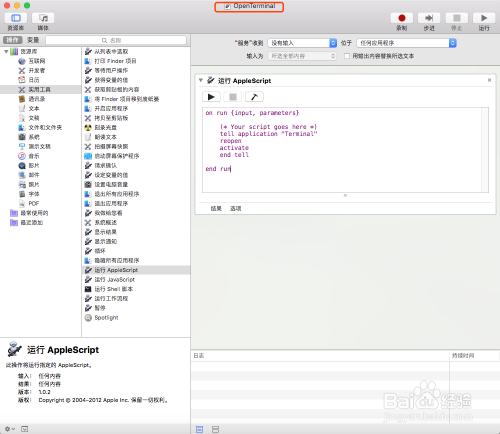Select the 打印 Finder 项目 action

coord(115,61)
